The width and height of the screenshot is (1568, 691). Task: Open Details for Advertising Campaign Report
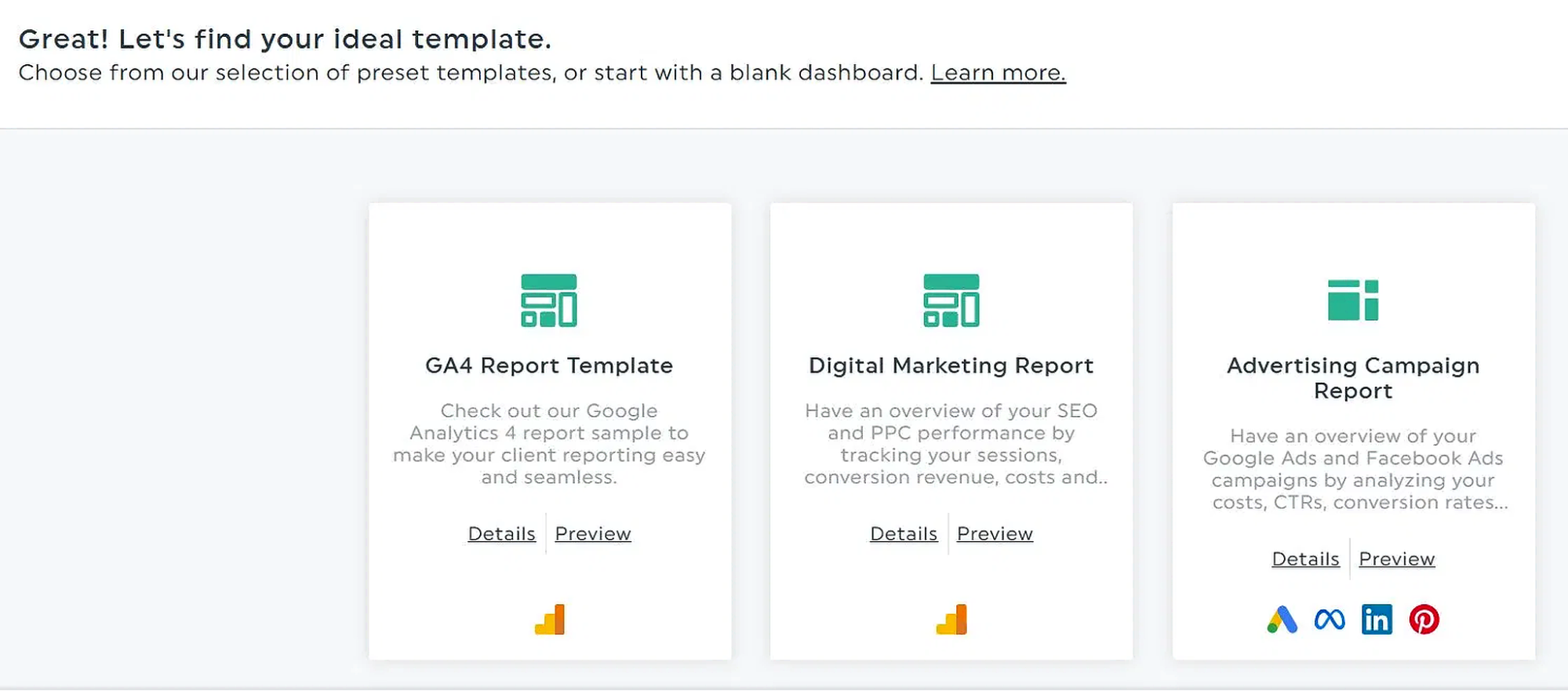click(1305, 559)
